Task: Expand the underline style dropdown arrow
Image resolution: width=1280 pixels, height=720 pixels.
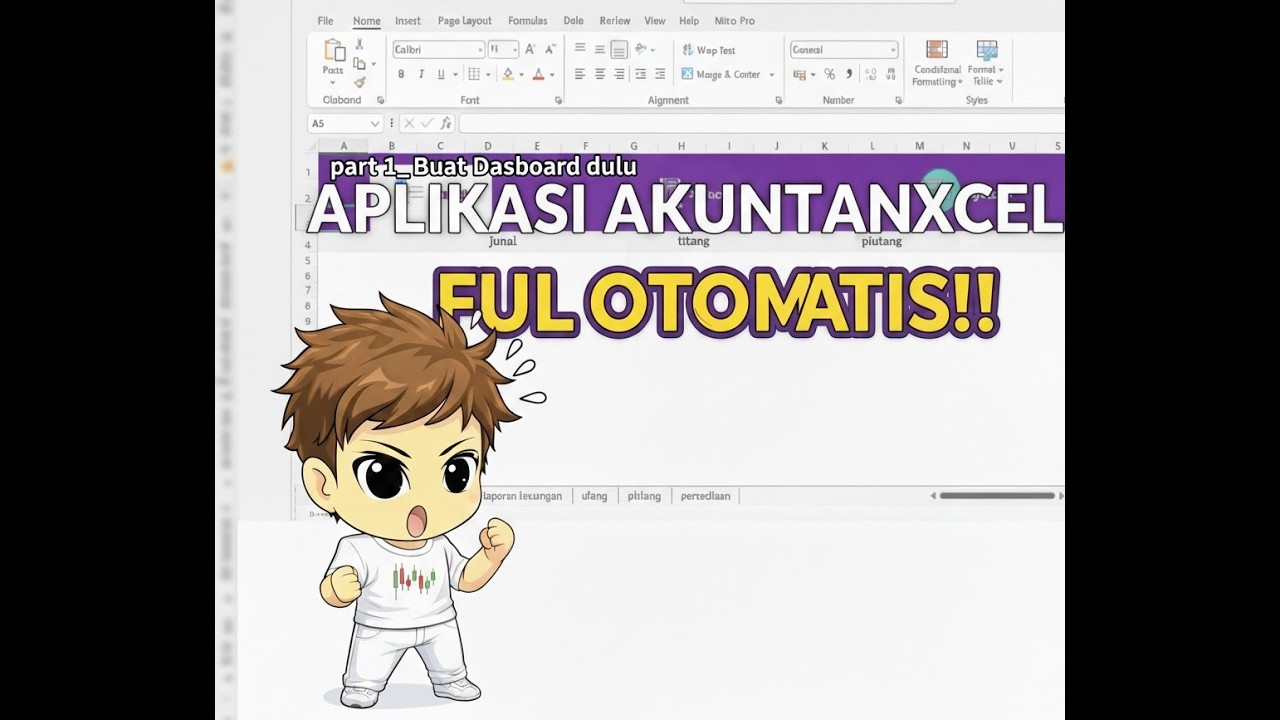Action: pos(455,75)
